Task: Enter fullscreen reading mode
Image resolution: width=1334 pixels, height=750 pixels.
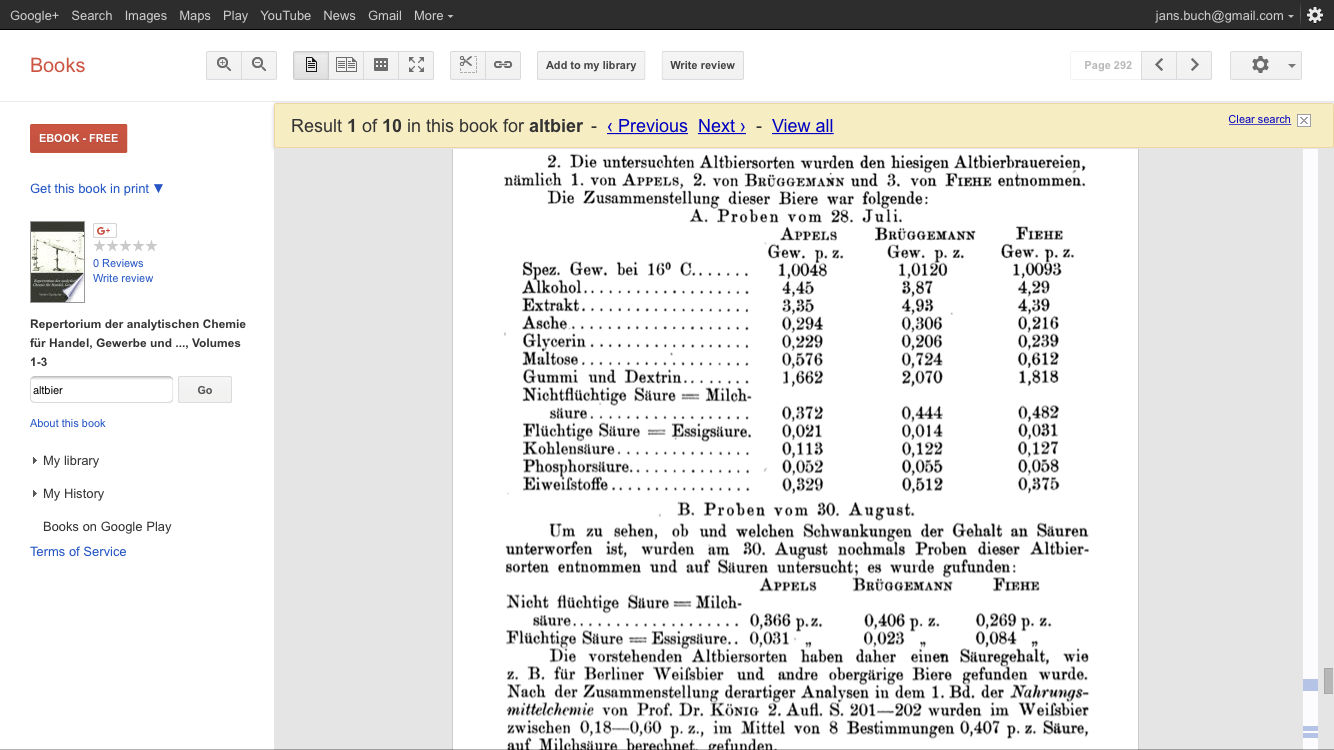Action: point(416,65)
